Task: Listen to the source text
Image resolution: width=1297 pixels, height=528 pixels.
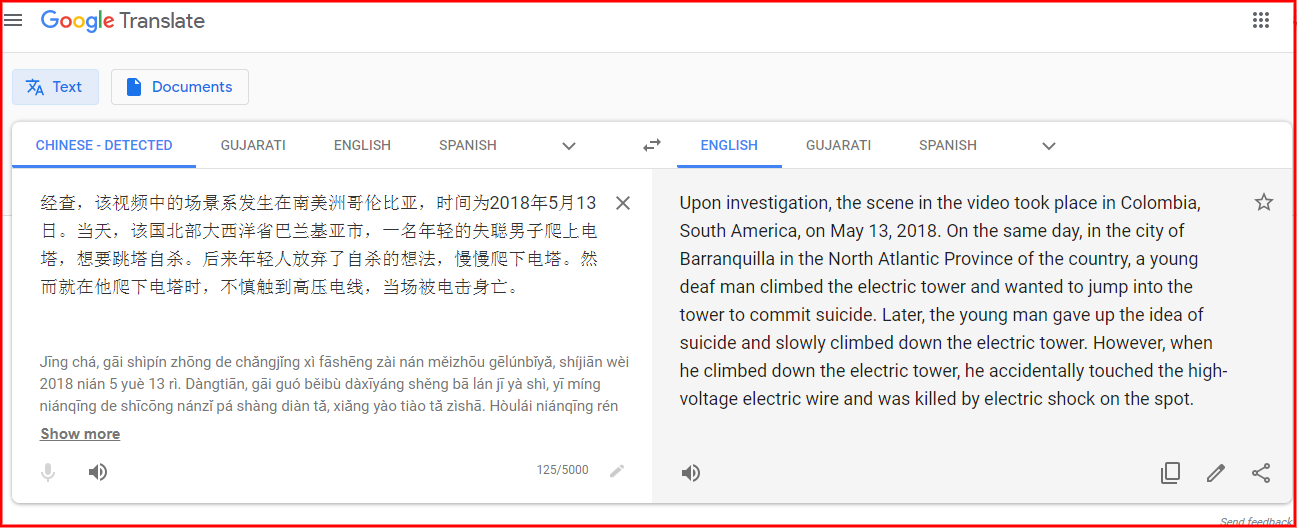Action: click(x=98, y=471)
